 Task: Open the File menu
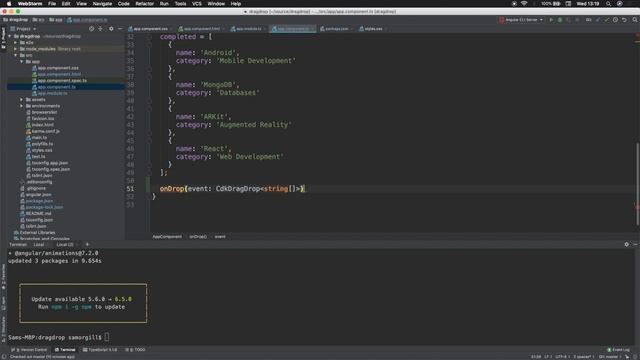pyautogui.click(x=52, y=4)
